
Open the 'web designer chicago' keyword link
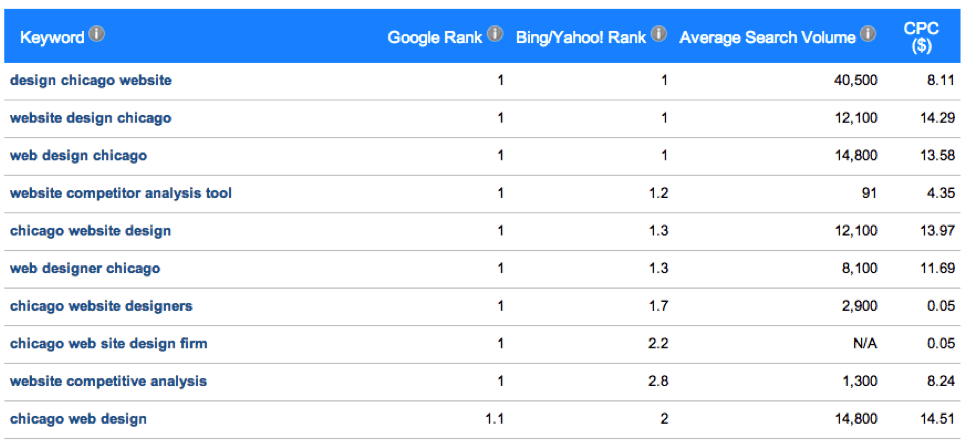click(85, 269)
